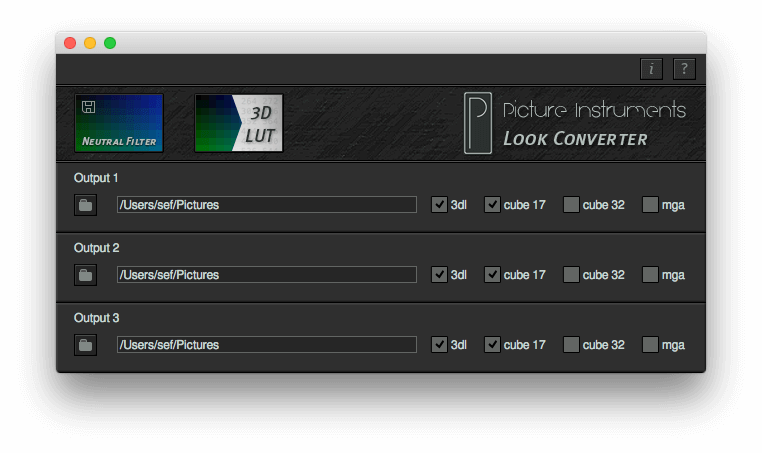Browse folder for Output 1
Viewport: 762px width, 453px height.
click(86, 205)
